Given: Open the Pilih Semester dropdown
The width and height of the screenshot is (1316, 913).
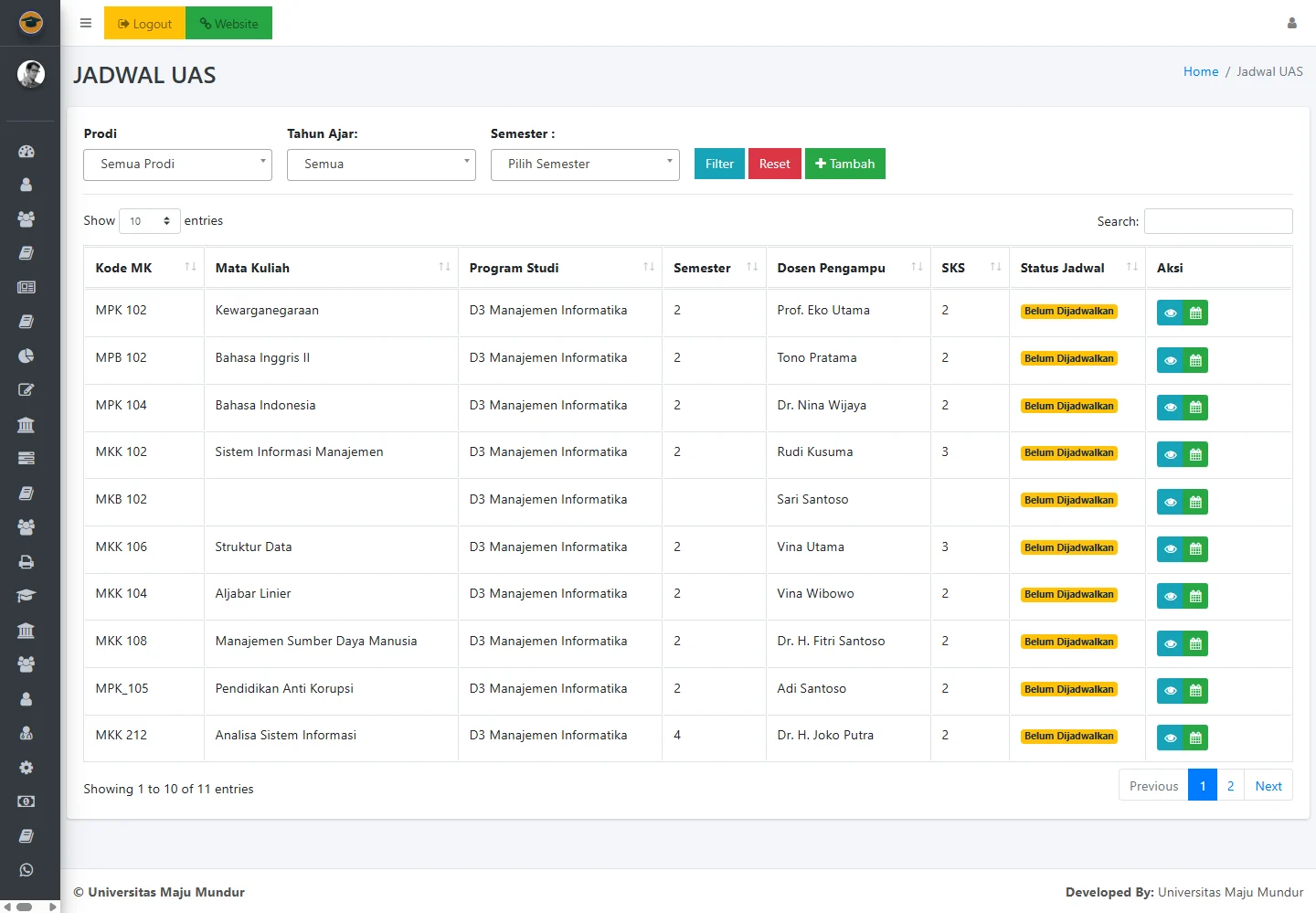Looking at the screenshot, I should click(x=585, y=165).
